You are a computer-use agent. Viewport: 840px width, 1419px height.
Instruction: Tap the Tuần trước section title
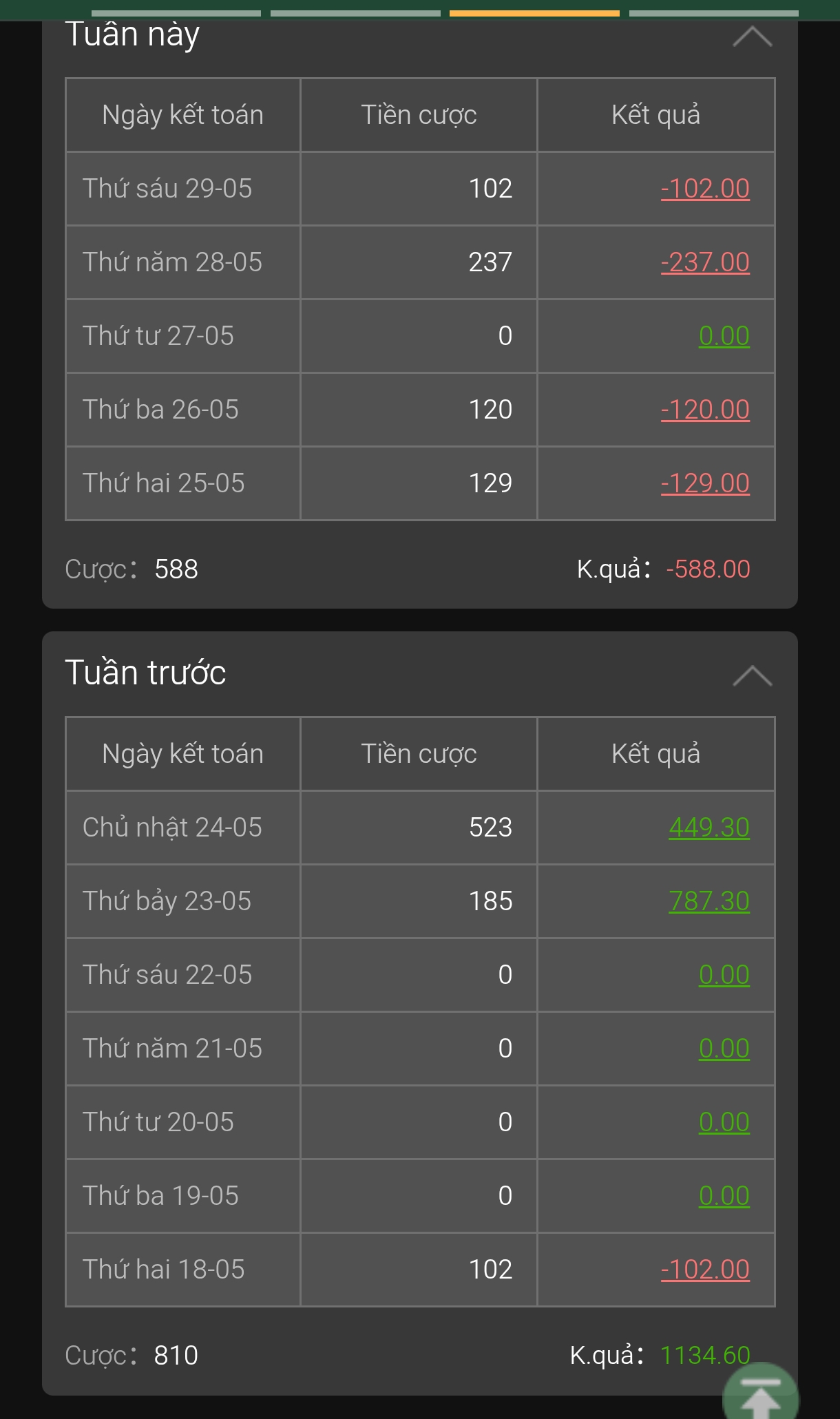(145, 673)
